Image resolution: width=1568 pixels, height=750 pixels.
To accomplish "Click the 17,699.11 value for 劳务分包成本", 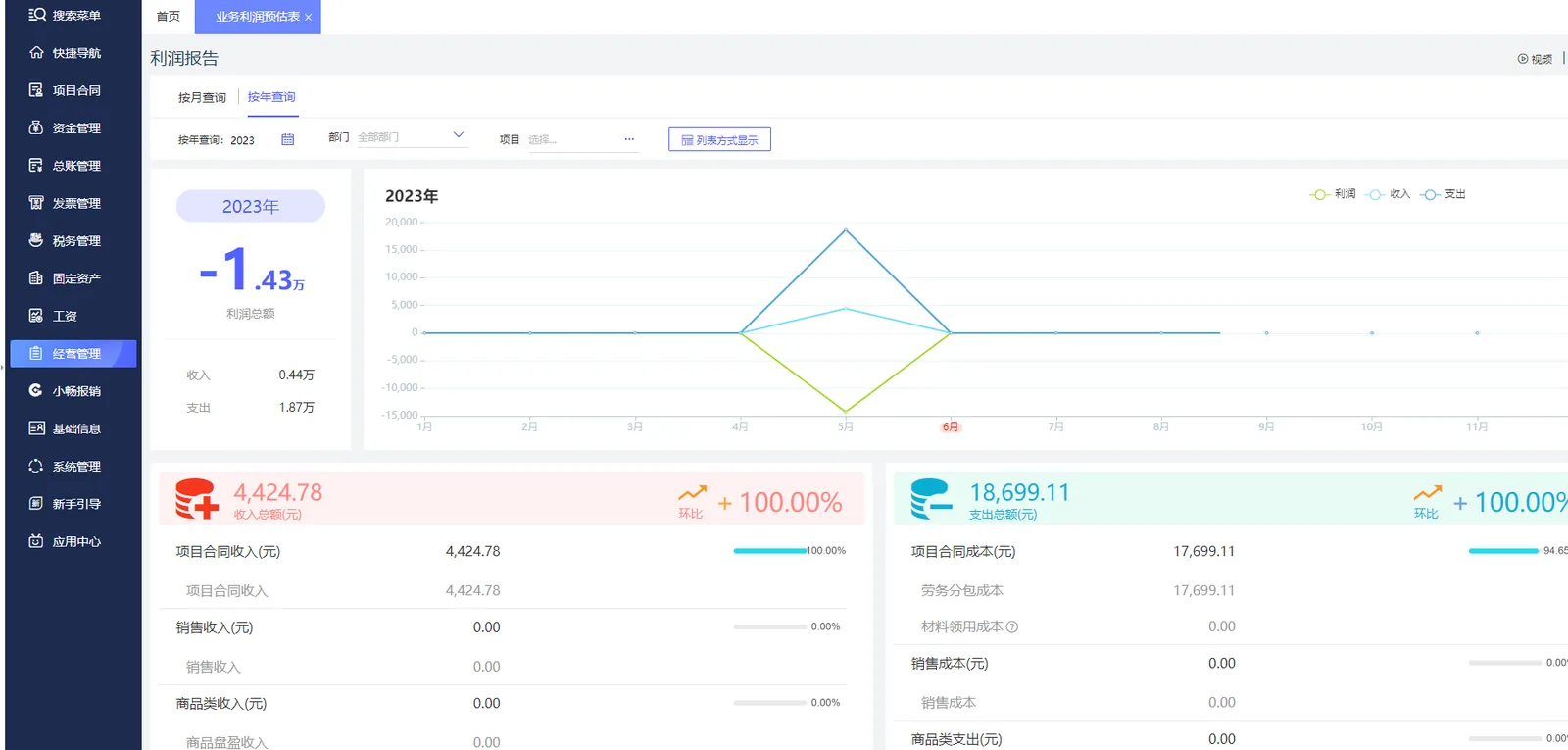I will [x=1203, y=590].
